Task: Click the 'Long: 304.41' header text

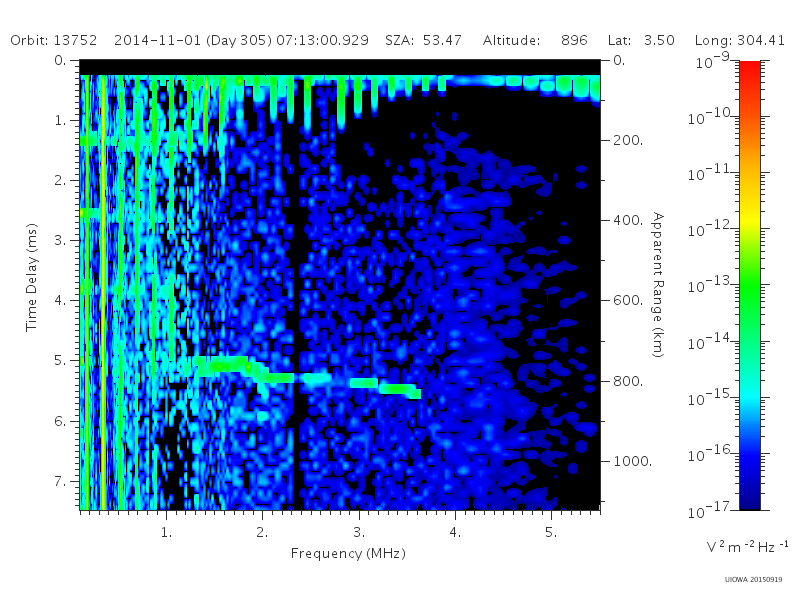Action: [739, 40]
